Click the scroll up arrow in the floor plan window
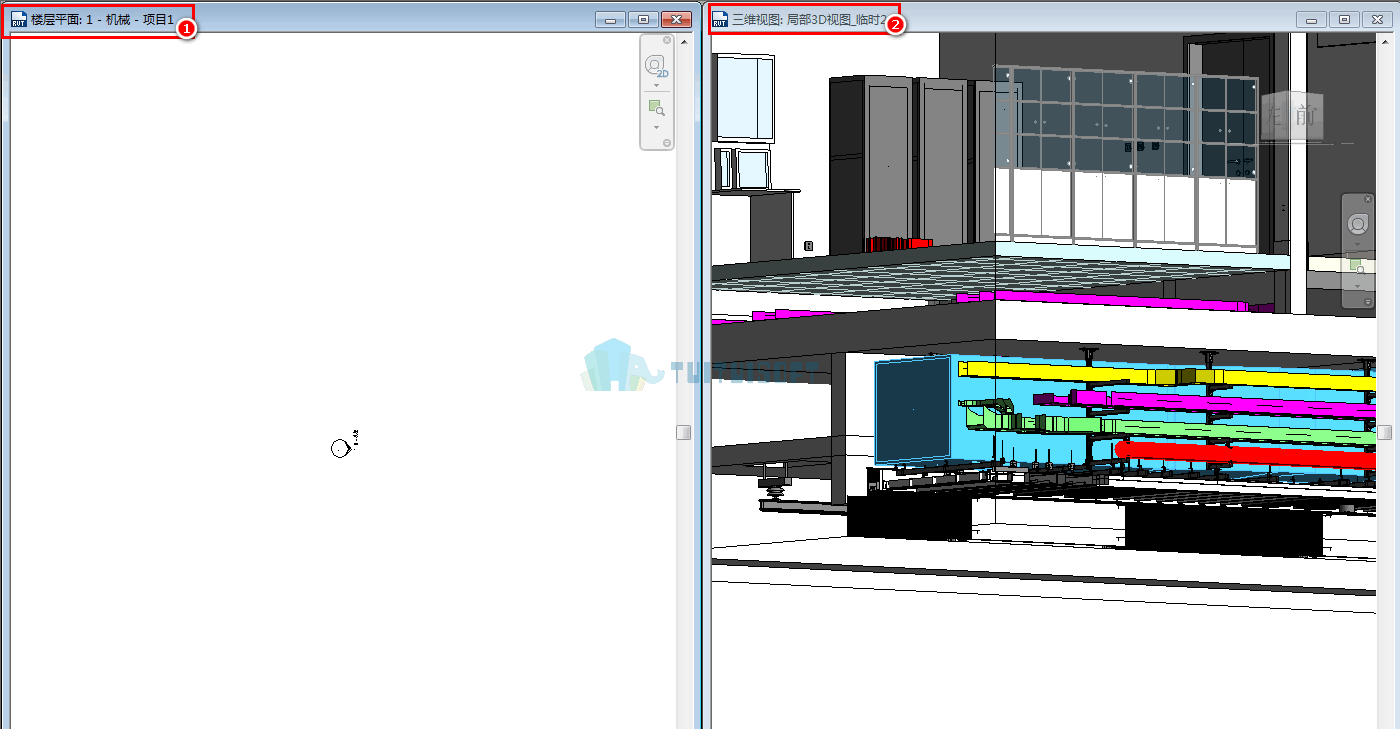1400x729 pixels. [684, 42]
